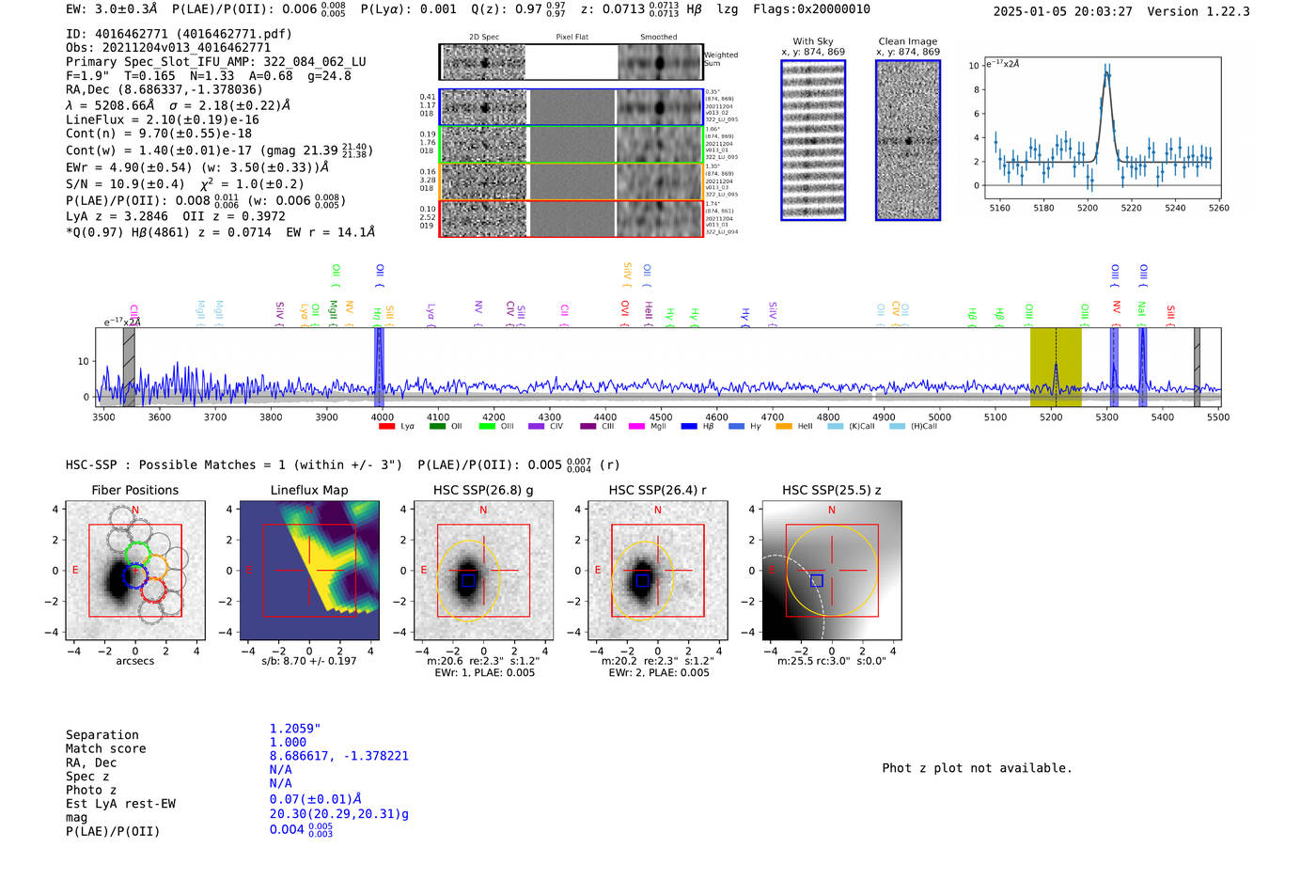Click the lime OIII legend swatch
This screenshot has width=1316, height=896.
[x=487, y=427]
